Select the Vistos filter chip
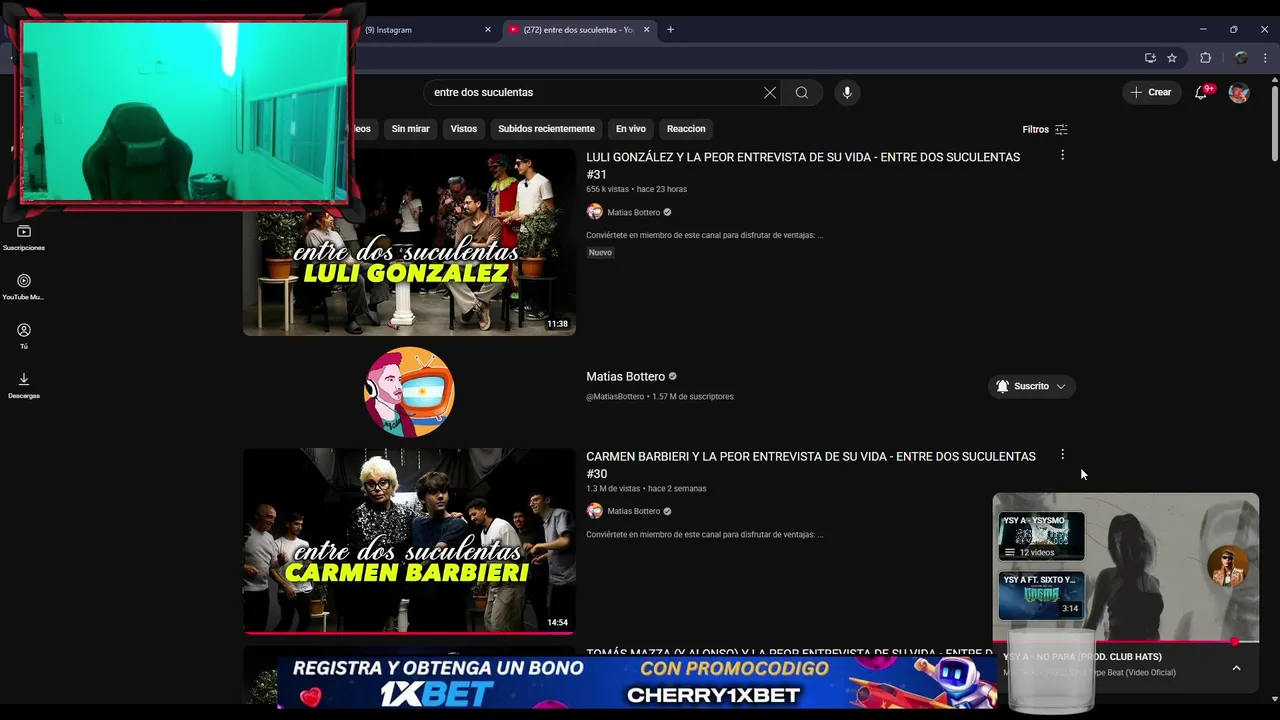Viewport: 1280px width, 720px height. click(464, 129)
